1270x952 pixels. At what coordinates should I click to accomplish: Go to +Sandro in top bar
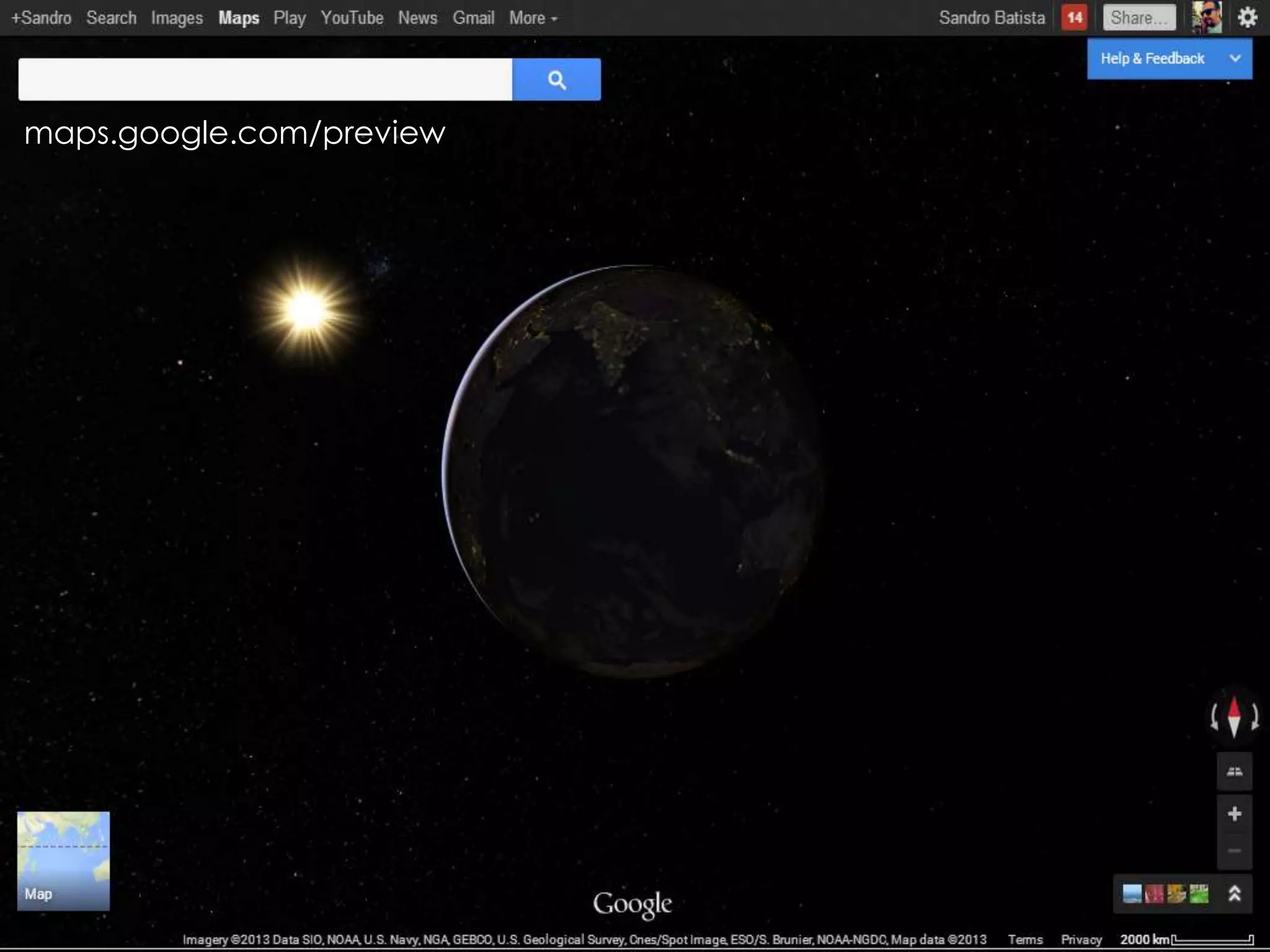coord(42,18)
